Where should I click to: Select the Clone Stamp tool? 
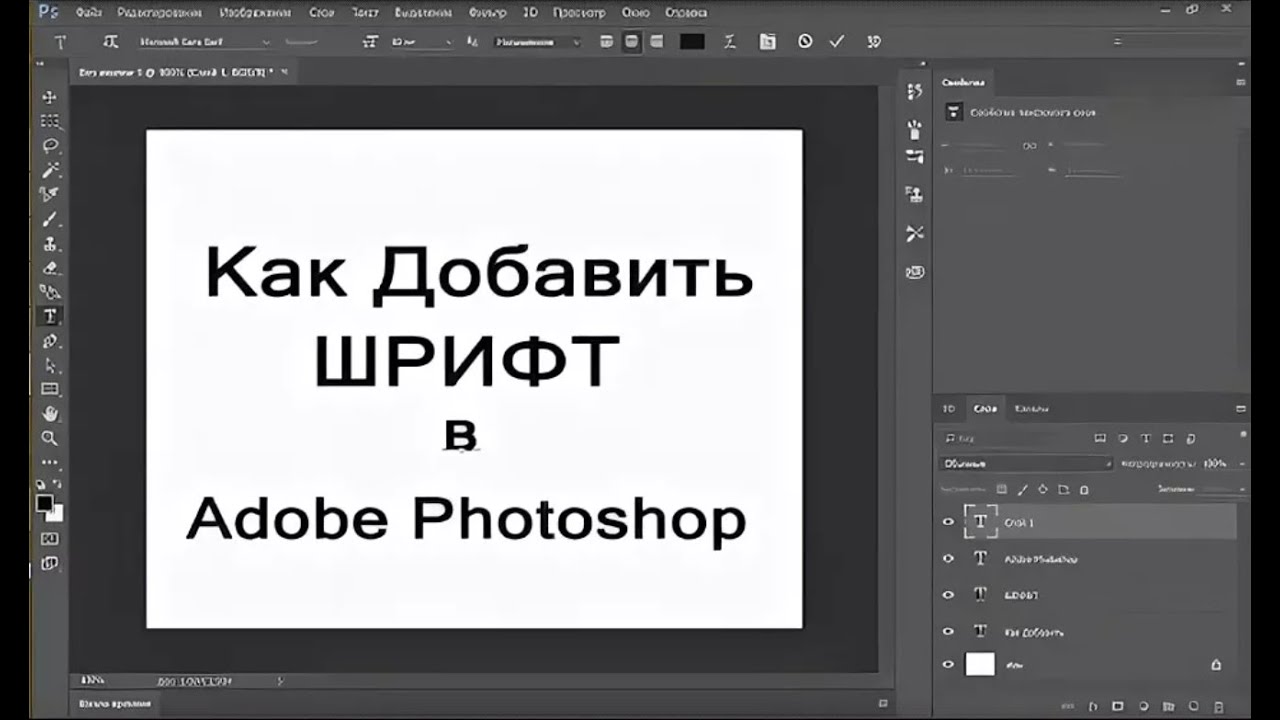[x=49, y=244]
